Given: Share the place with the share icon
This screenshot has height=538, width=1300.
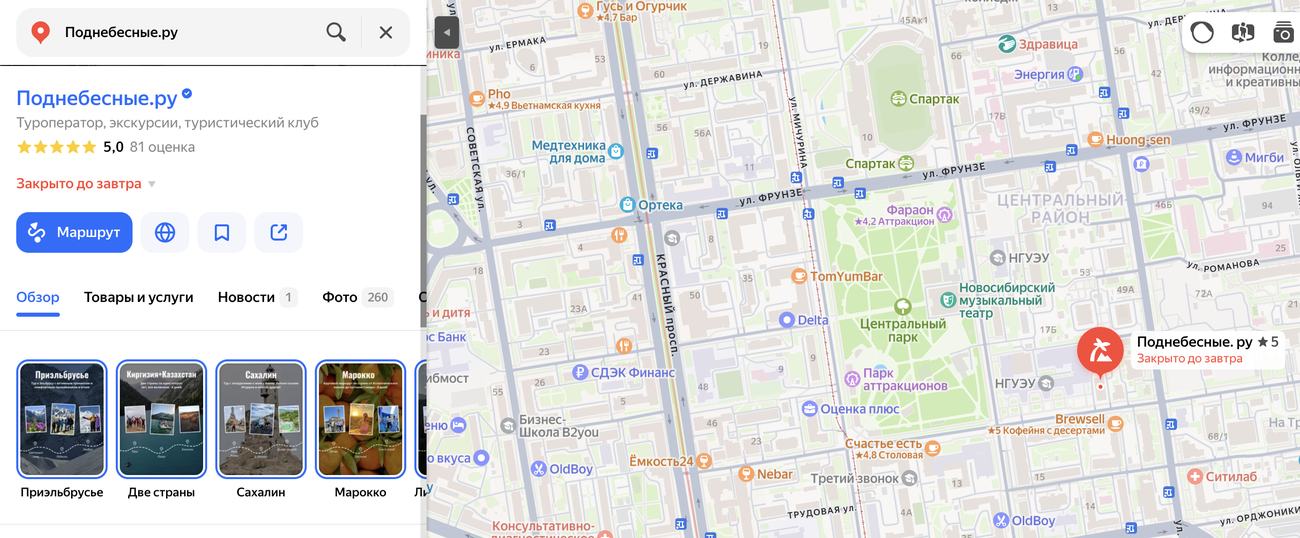Looking at the screenshot, I should pyautogui.click(x=279, y=232).
